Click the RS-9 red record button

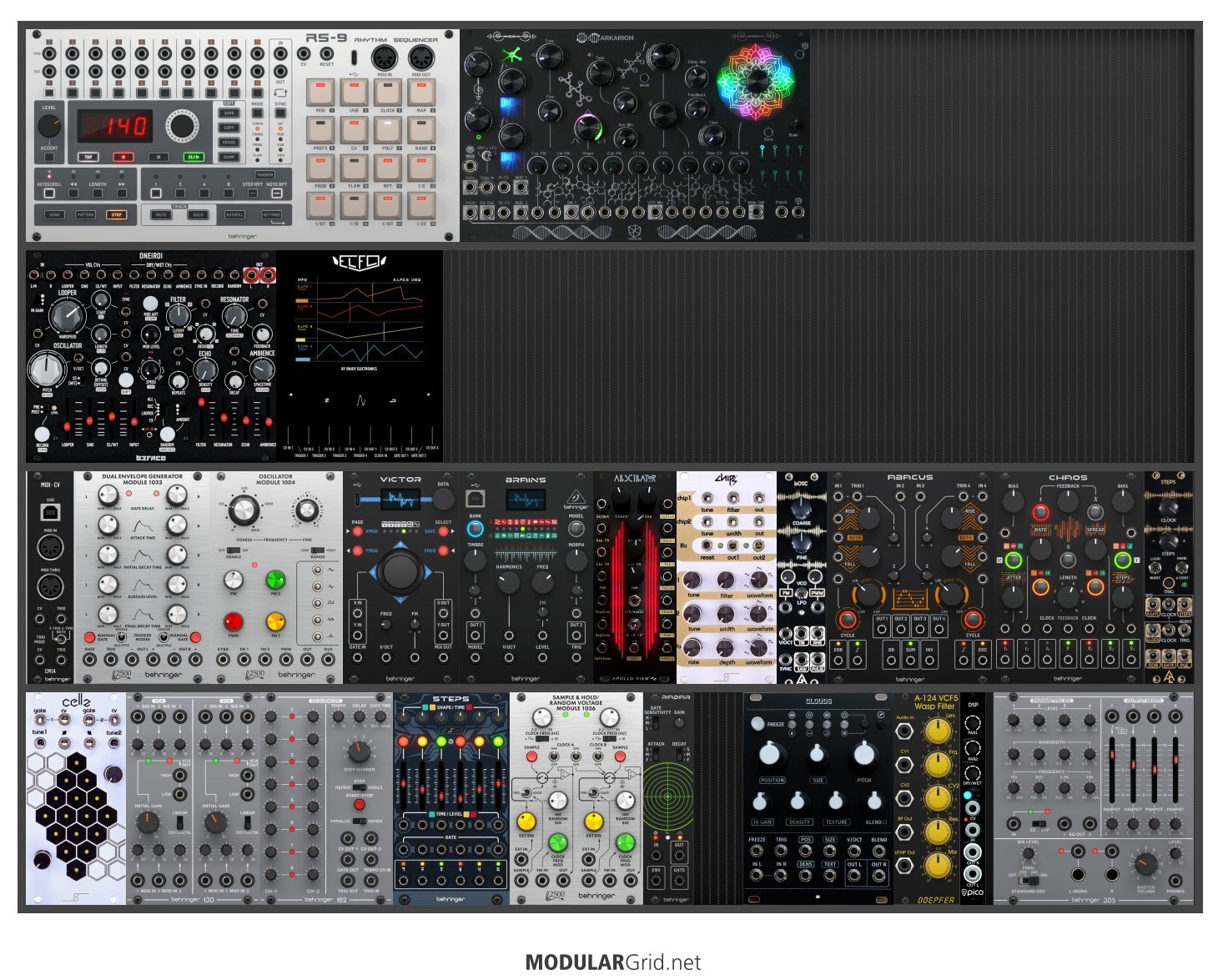(123, 156)
